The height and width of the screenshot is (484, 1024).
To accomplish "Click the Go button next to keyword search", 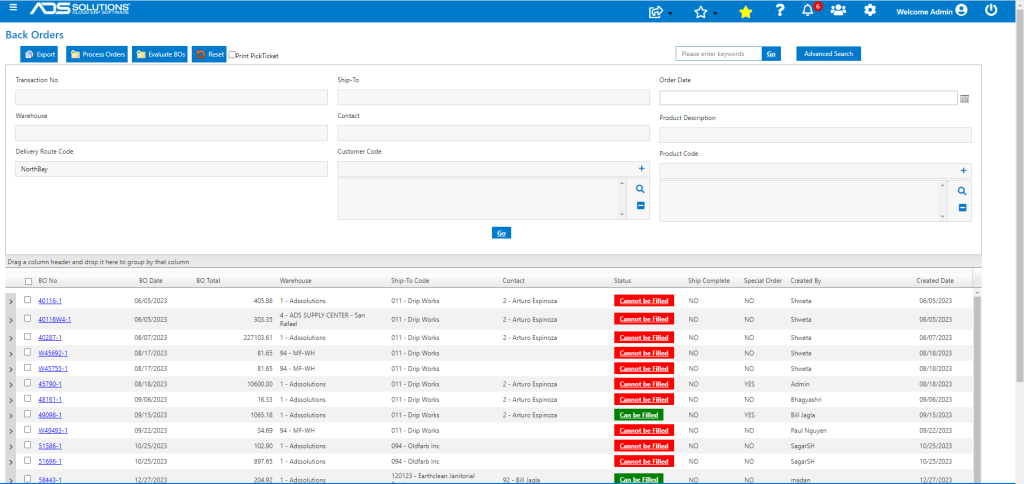I will point(771,54).
